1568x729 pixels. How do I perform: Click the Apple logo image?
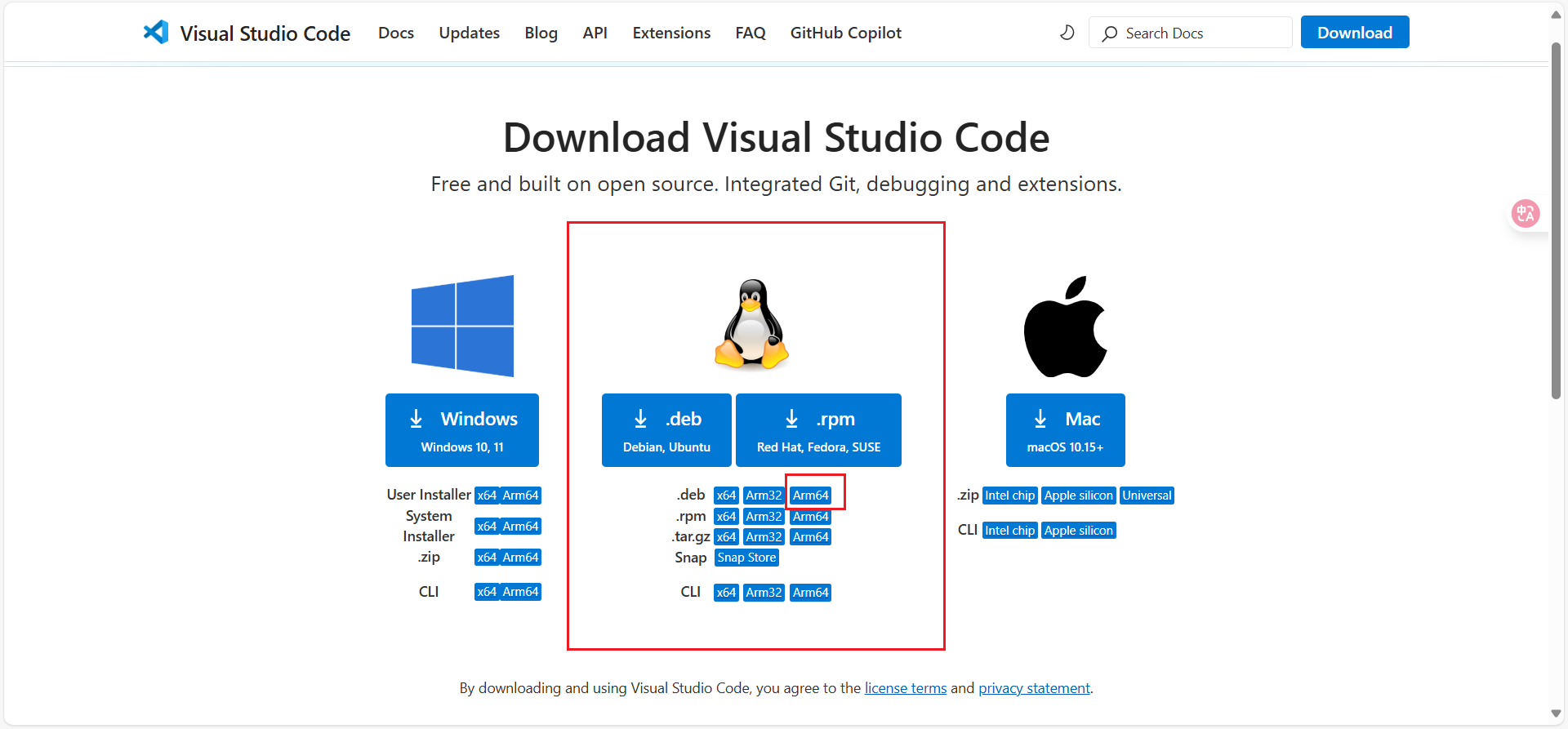pos(1065,327)
